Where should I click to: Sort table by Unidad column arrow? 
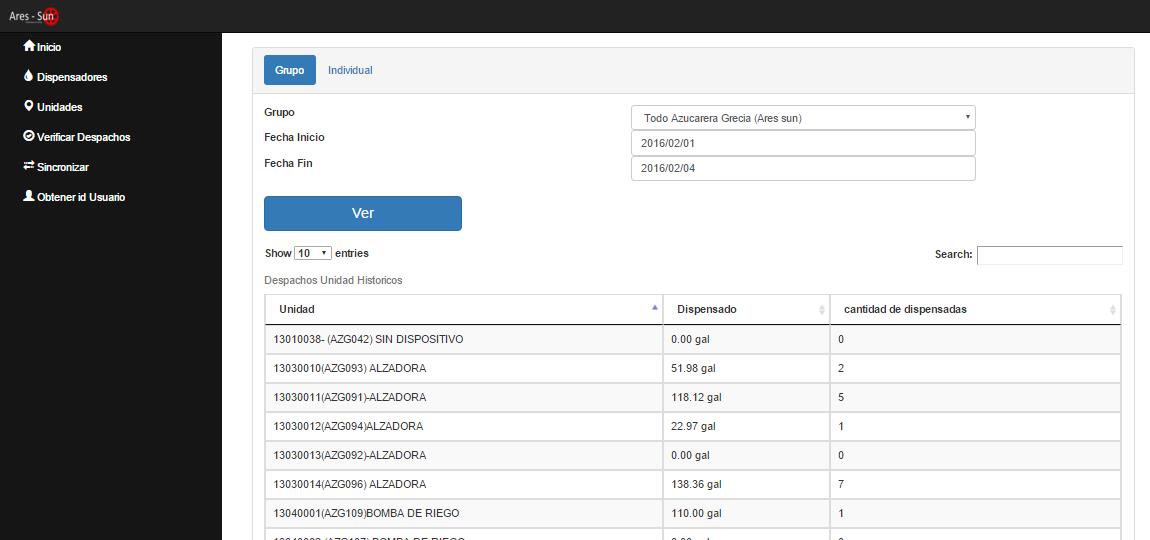pyautogui.click(x=655, y=308)
